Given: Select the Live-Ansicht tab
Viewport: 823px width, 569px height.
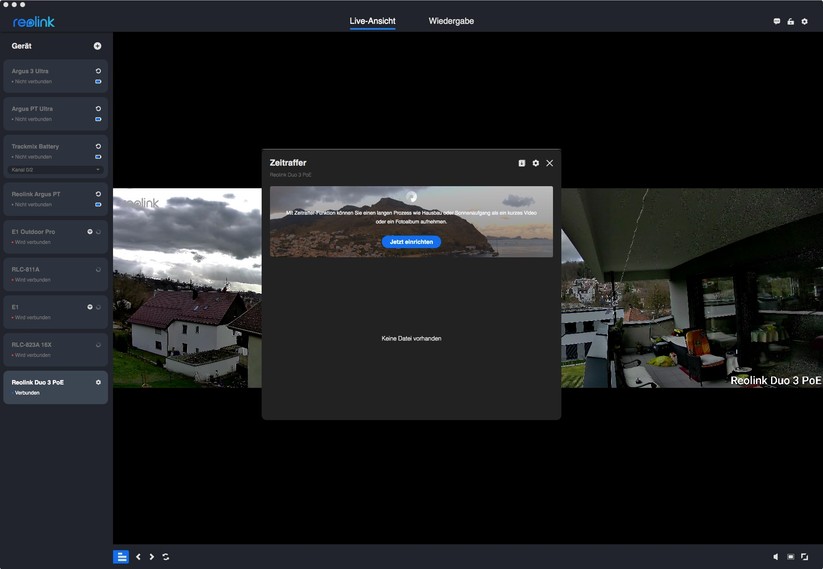Looking at the screenshot, I should [x=372, y=21].
